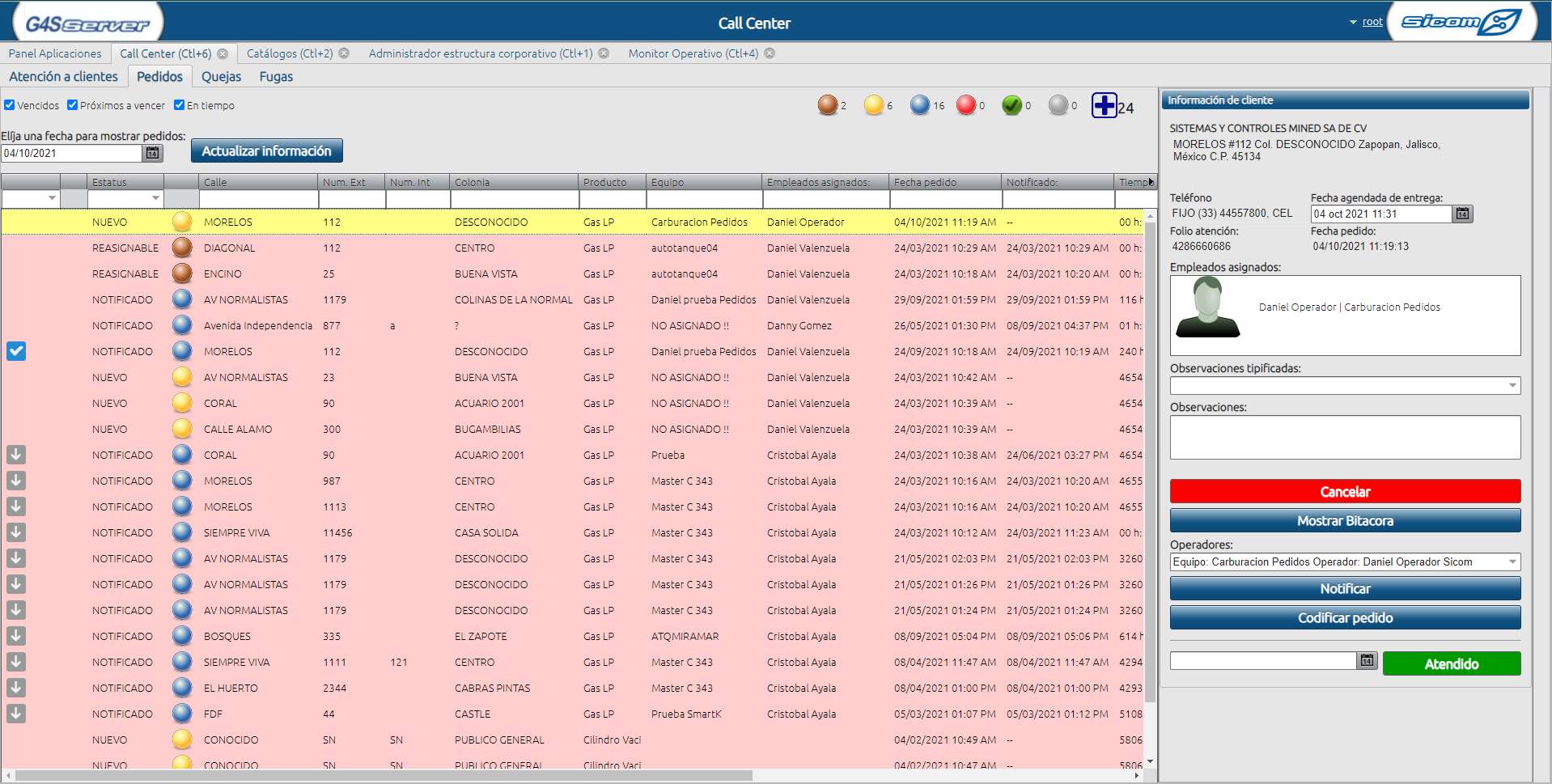Click the employee avatar for Daniel Operador
Image resolution: width=1552 pixels, height=784 pixels.
pos(1207,307)
